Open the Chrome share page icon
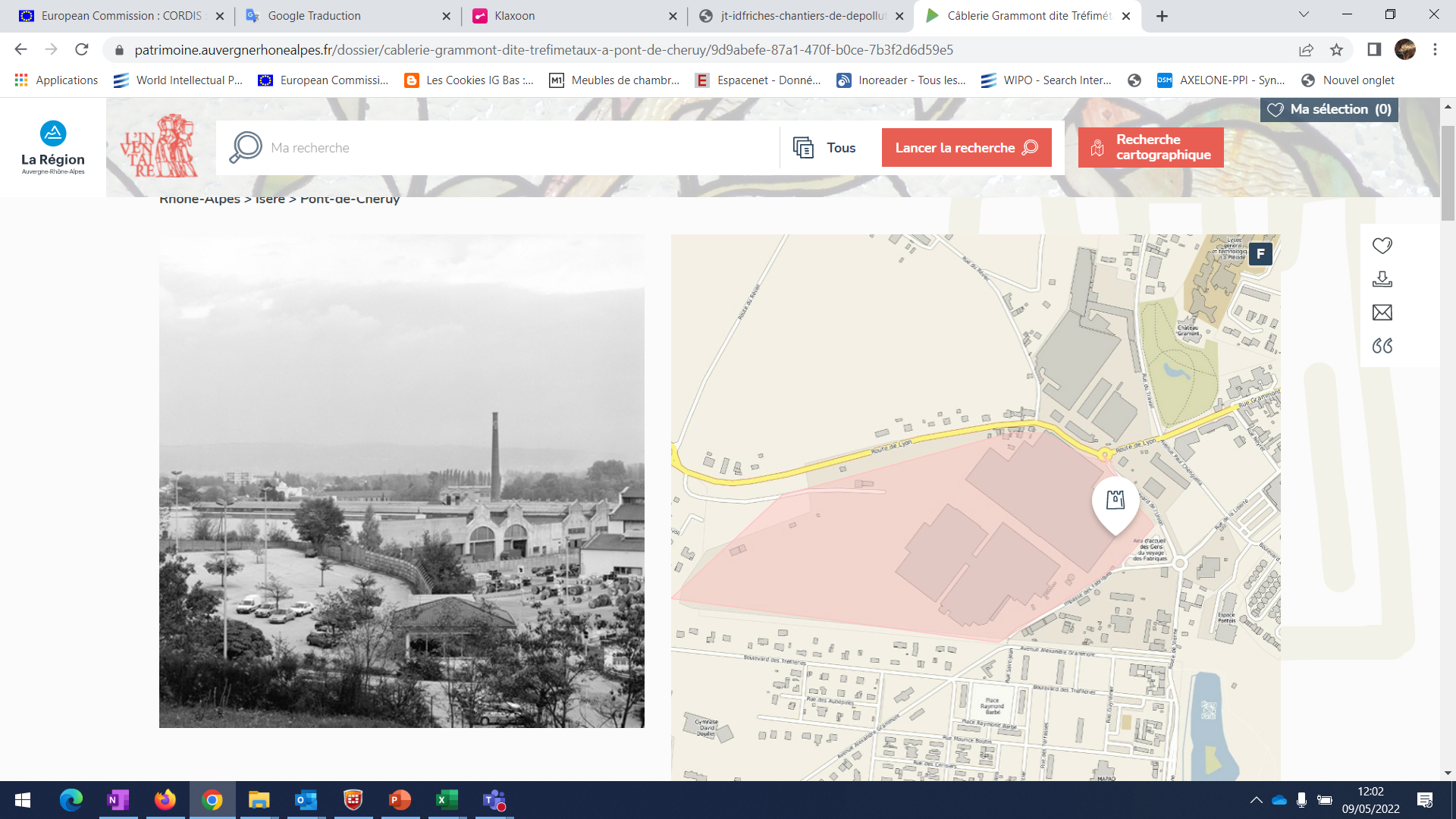This screenshot has width=1456, height=819. 1306,50
